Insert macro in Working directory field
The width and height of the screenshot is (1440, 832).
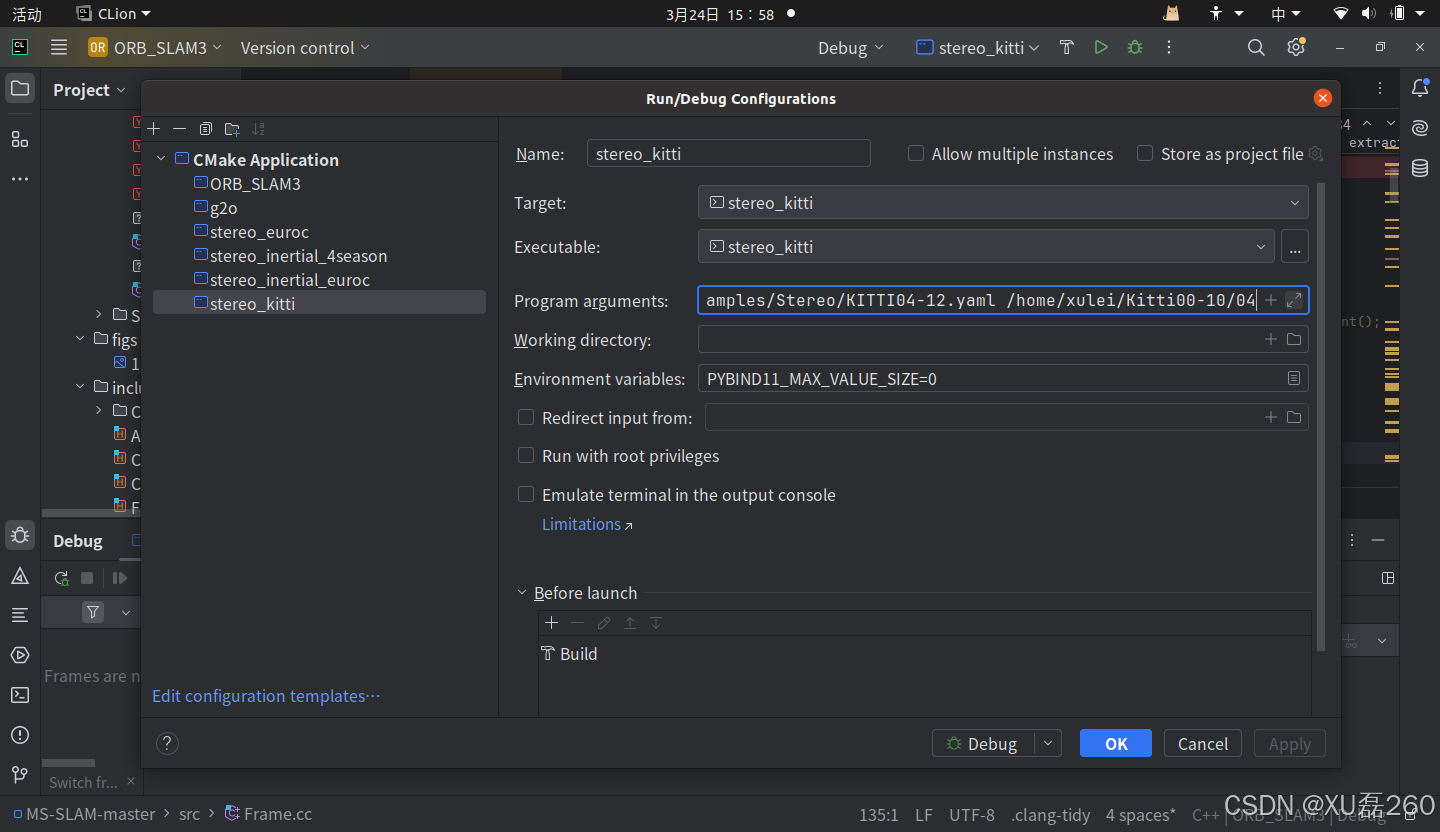[1271, 340]
